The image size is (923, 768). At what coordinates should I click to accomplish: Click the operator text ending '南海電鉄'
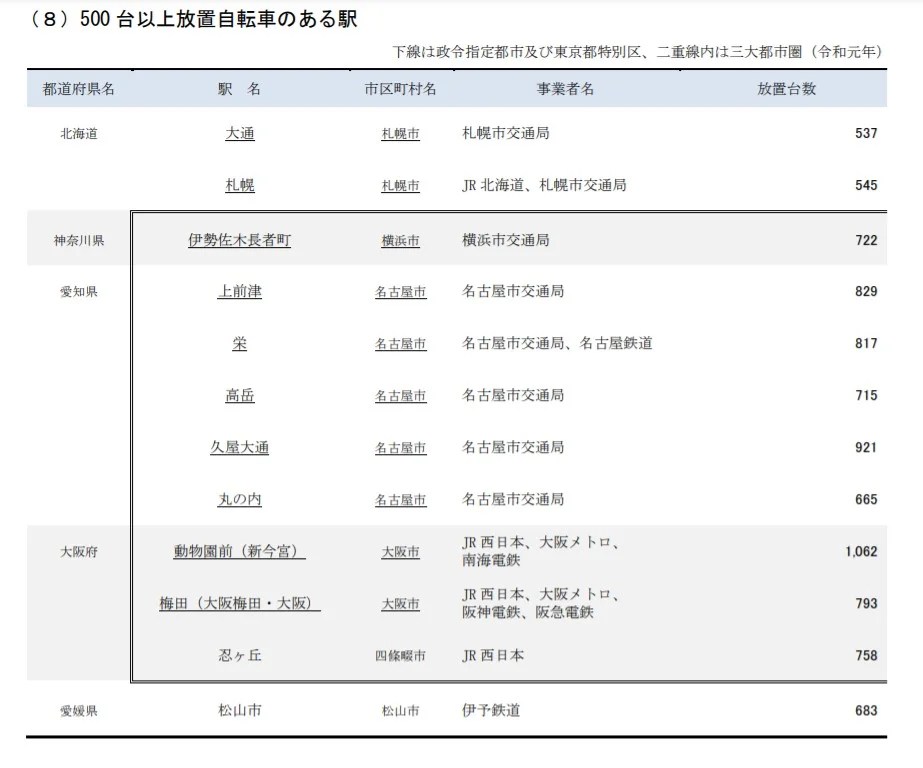(540, 551)
